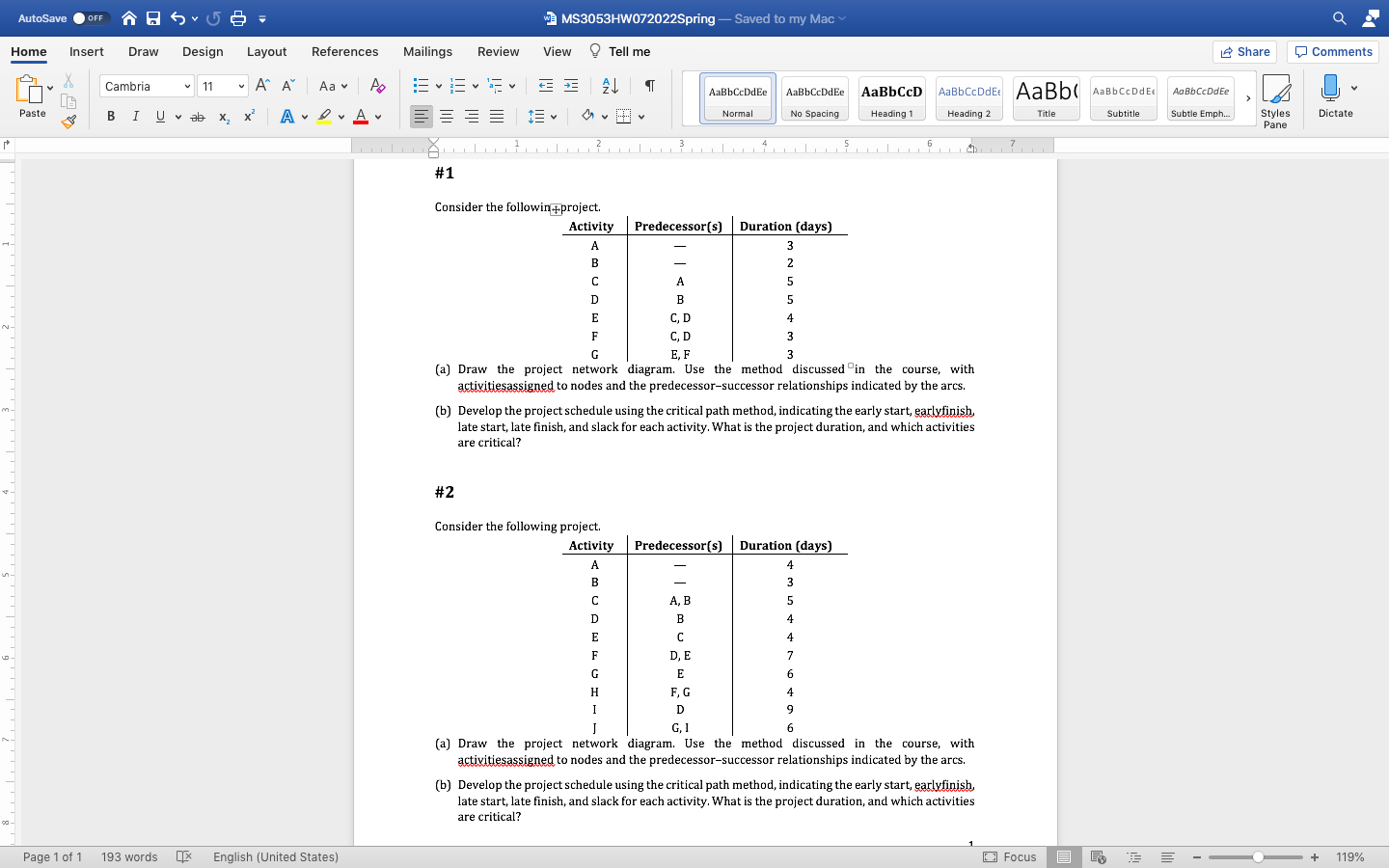Print the document using the printer icon
The height and width of the screenshot is (868, 1389).
click(238, 18)
